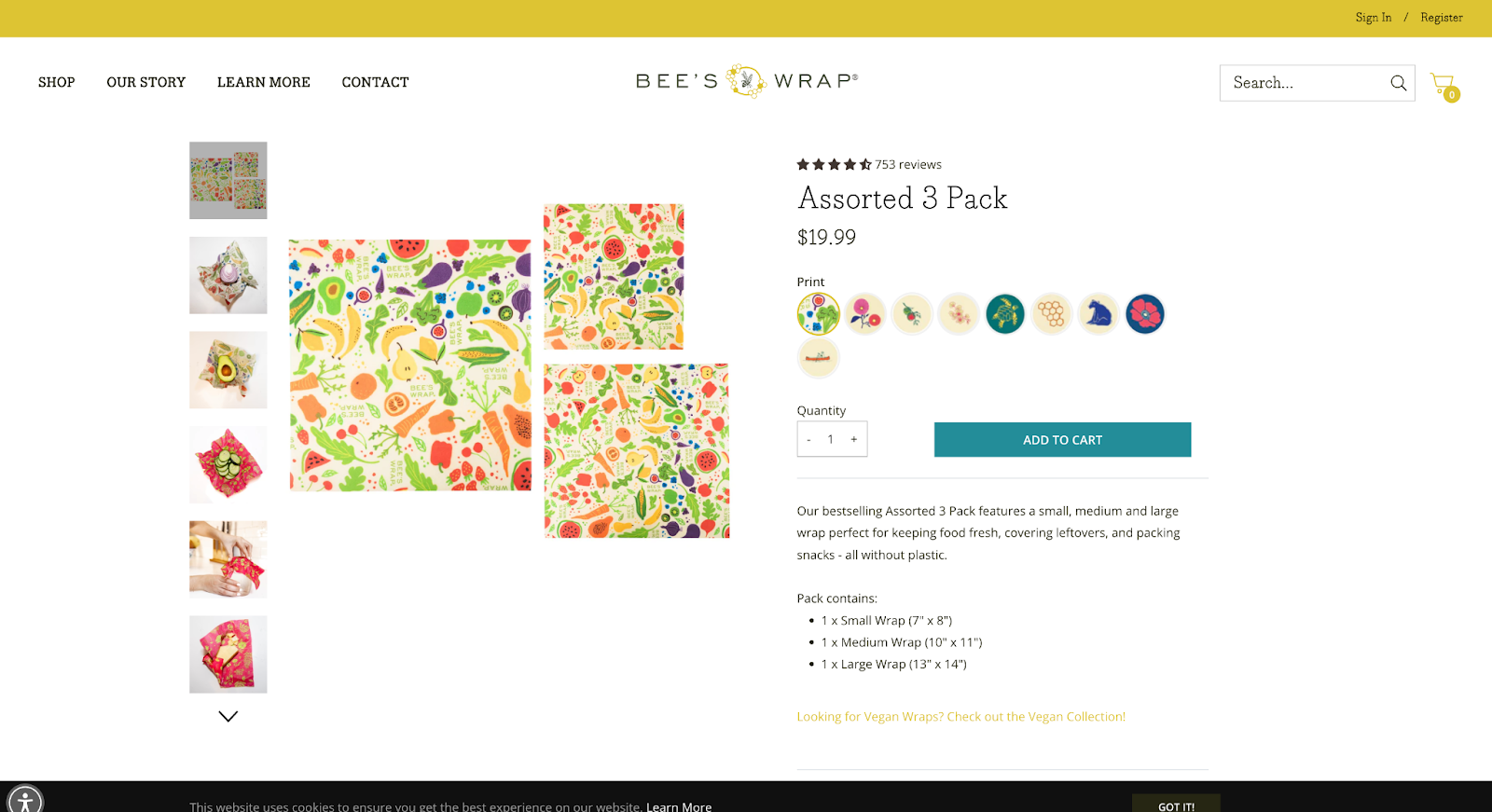Select the blue bear print
The height and width of the screenshot is (812, 1492).
pos(1098,313)
